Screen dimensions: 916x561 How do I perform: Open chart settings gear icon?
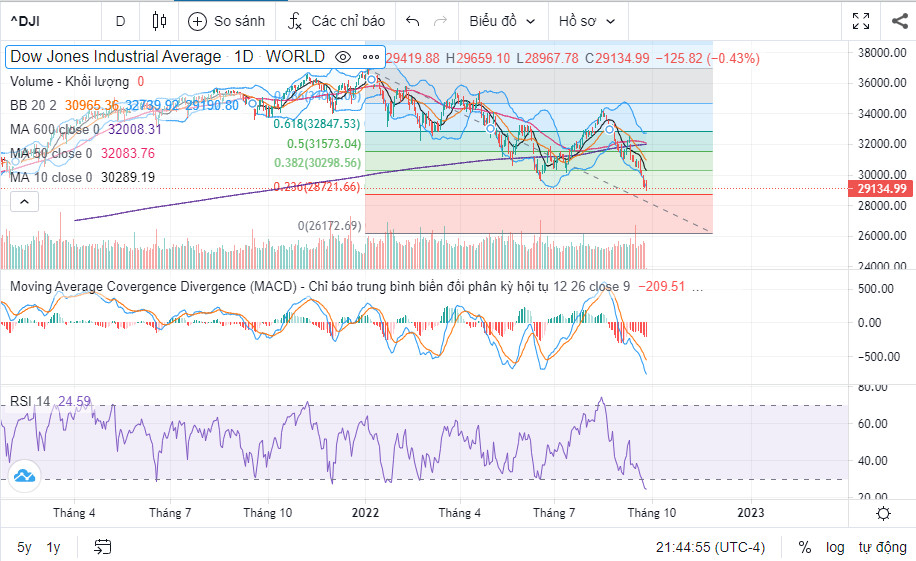[x=883, y=514]
